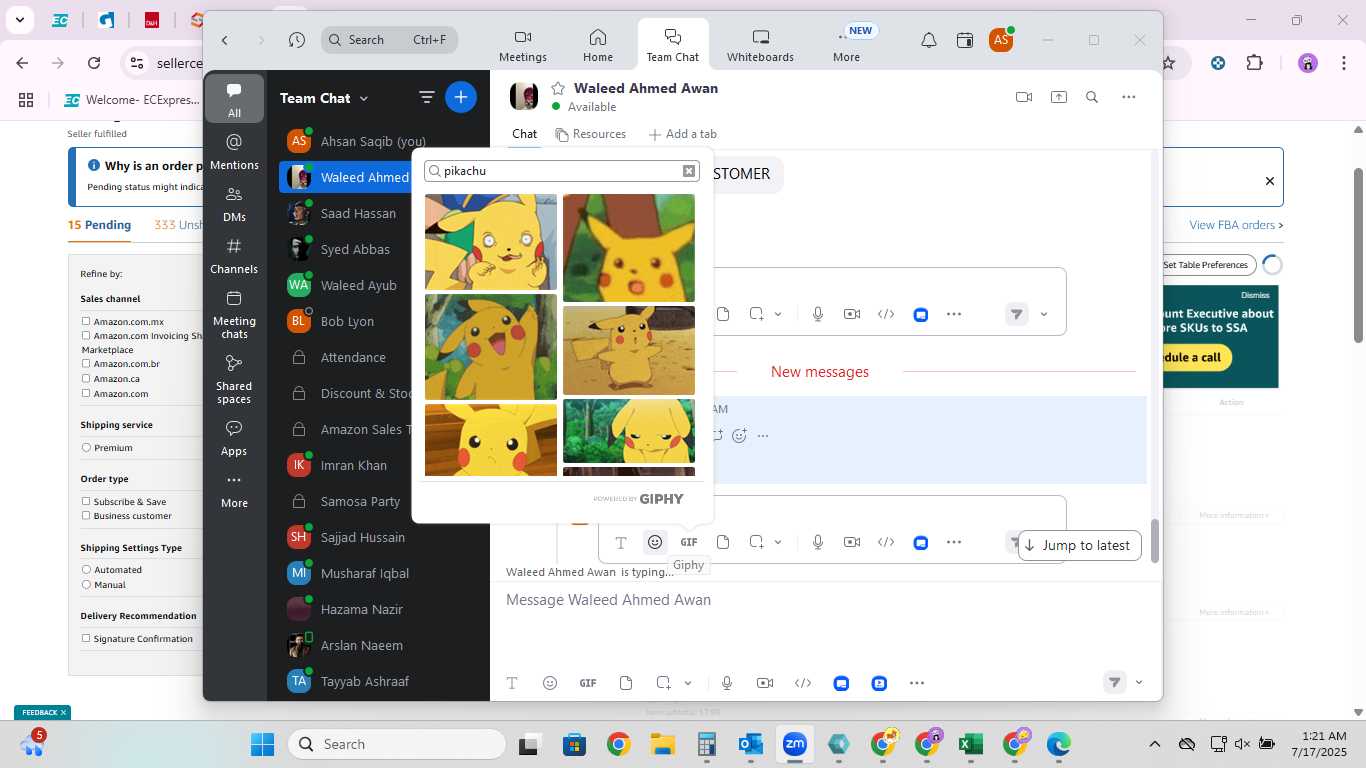The width and height of the screenshot is (1366, 768).
Task: Check Amazon.com.mx sales channel
Action: (86, 321)
